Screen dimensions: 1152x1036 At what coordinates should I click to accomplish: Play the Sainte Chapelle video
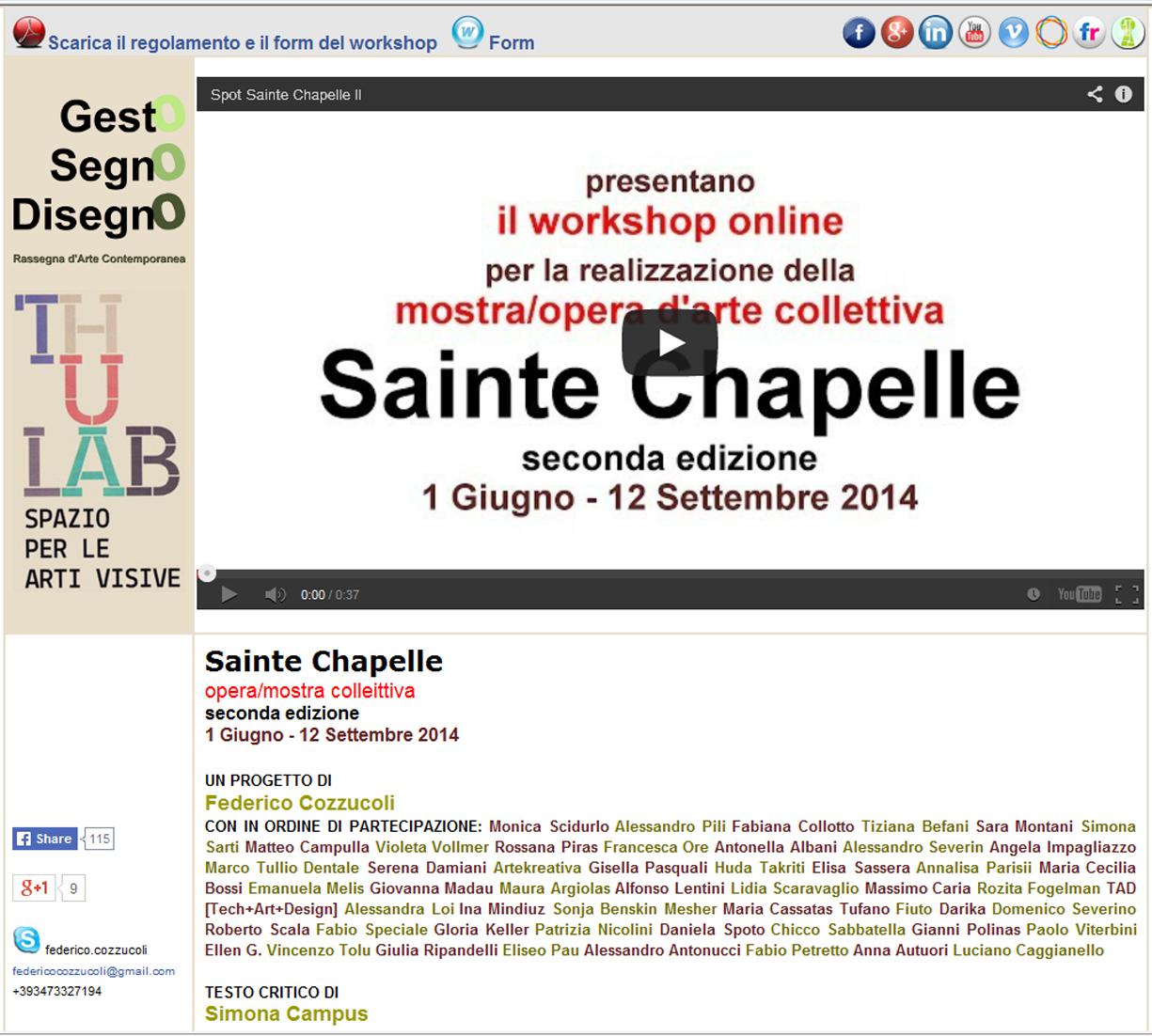coord(670,343)
